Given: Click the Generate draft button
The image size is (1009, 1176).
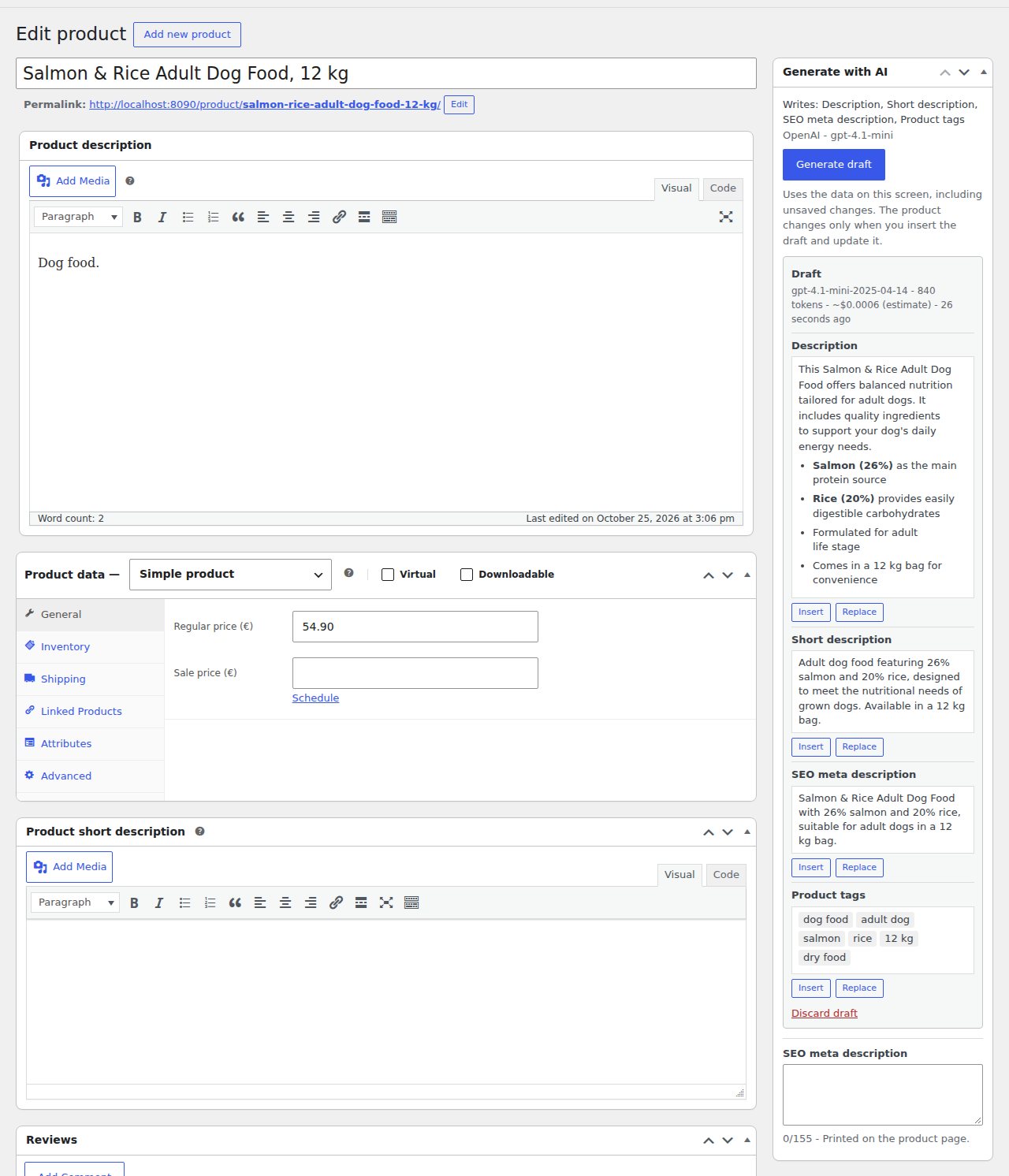Looking at the screenshot, I should (834, 165).
